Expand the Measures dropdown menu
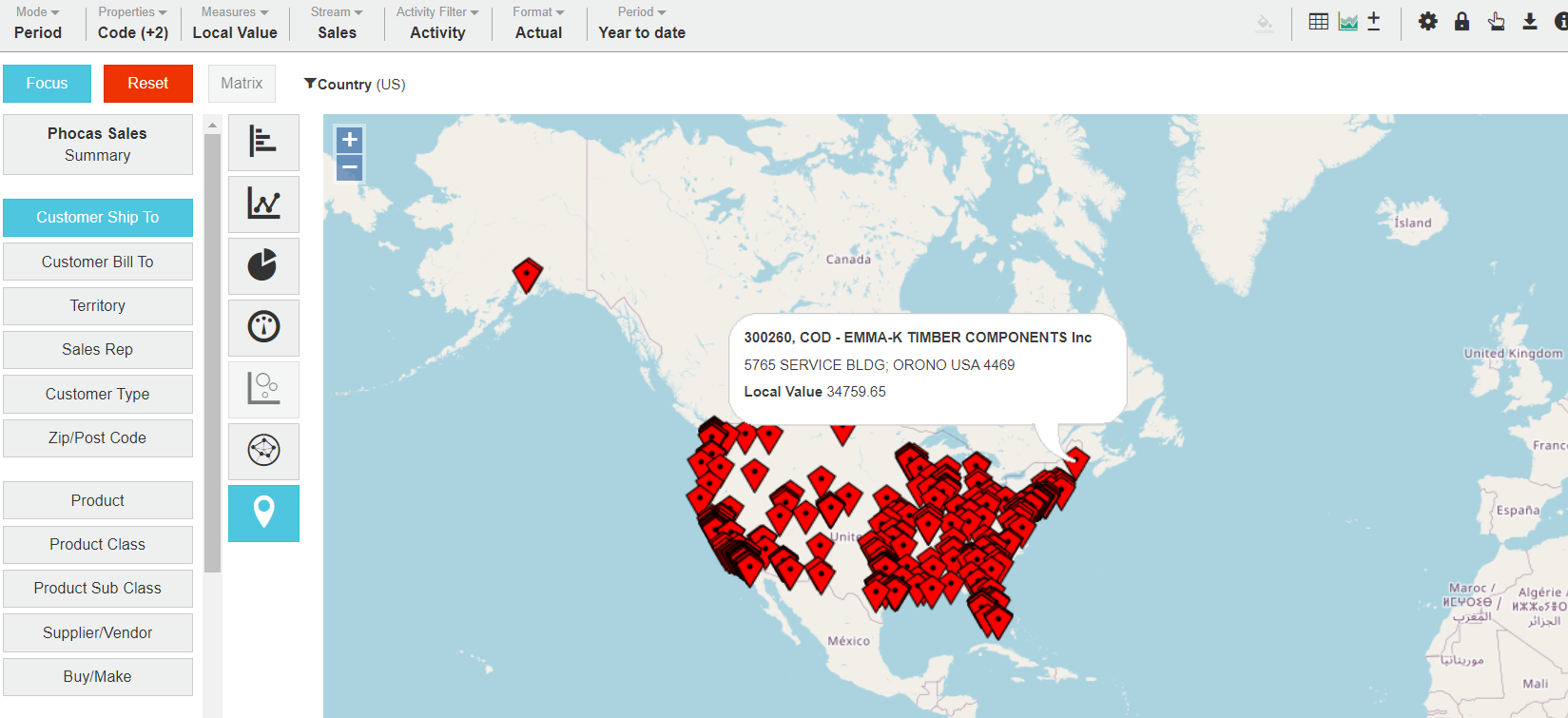Image resolution: width=1568 pixels, height=718 pixels. pos(235,22)
